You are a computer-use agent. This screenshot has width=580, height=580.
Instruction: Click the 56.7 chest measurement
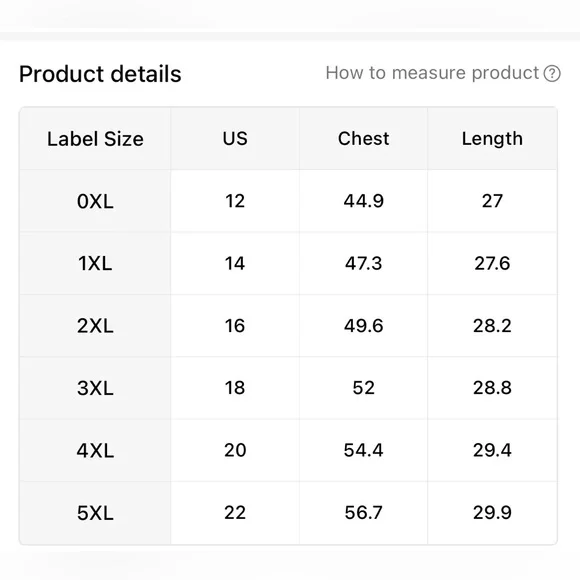[x=363, y=513]
